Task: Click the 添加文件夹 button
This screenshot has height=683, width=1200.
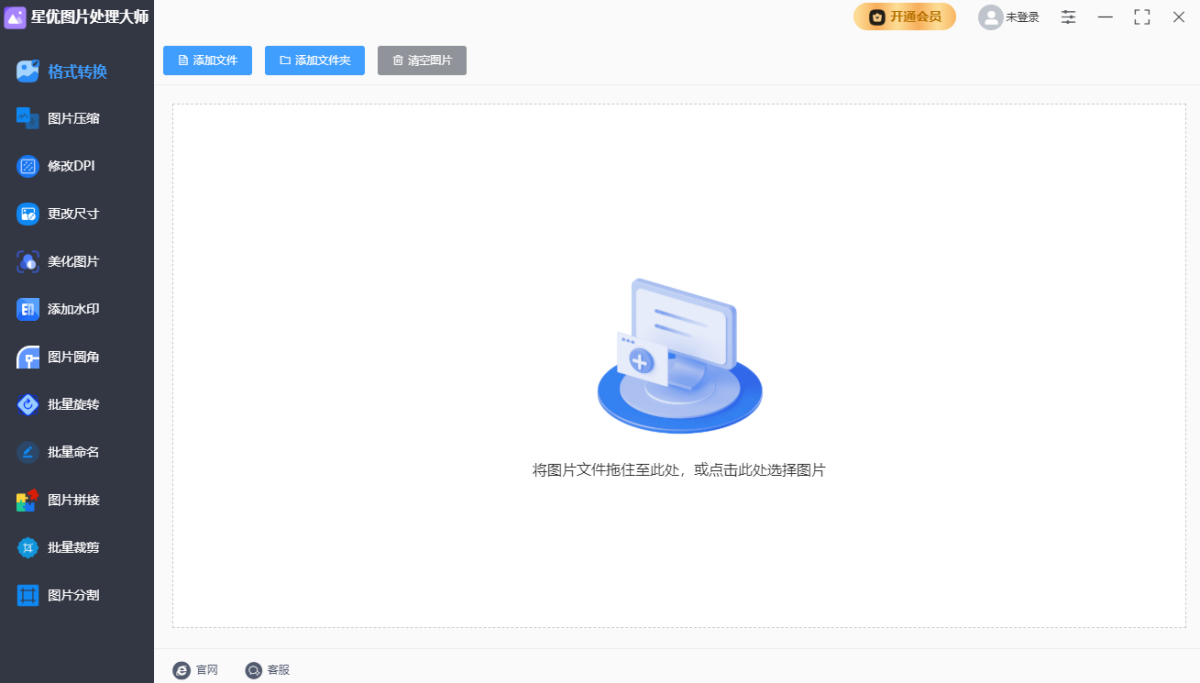Action: [315, 60]
